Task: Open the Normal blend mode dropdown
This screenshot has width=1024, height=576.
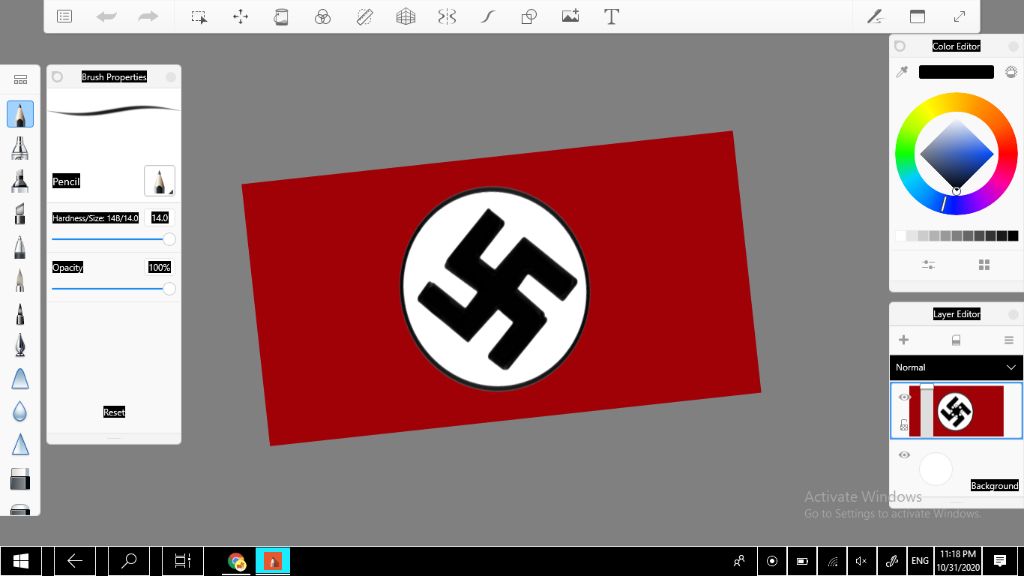Action: [x=956, y=368]
